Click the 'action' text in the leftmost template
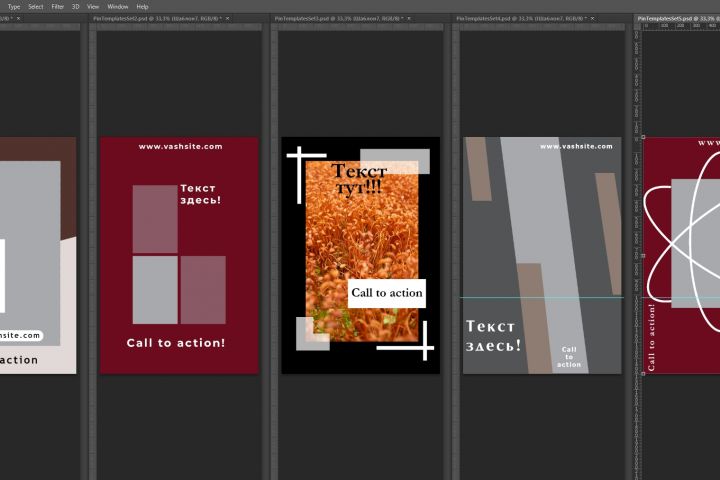 (x=19, y=360)
